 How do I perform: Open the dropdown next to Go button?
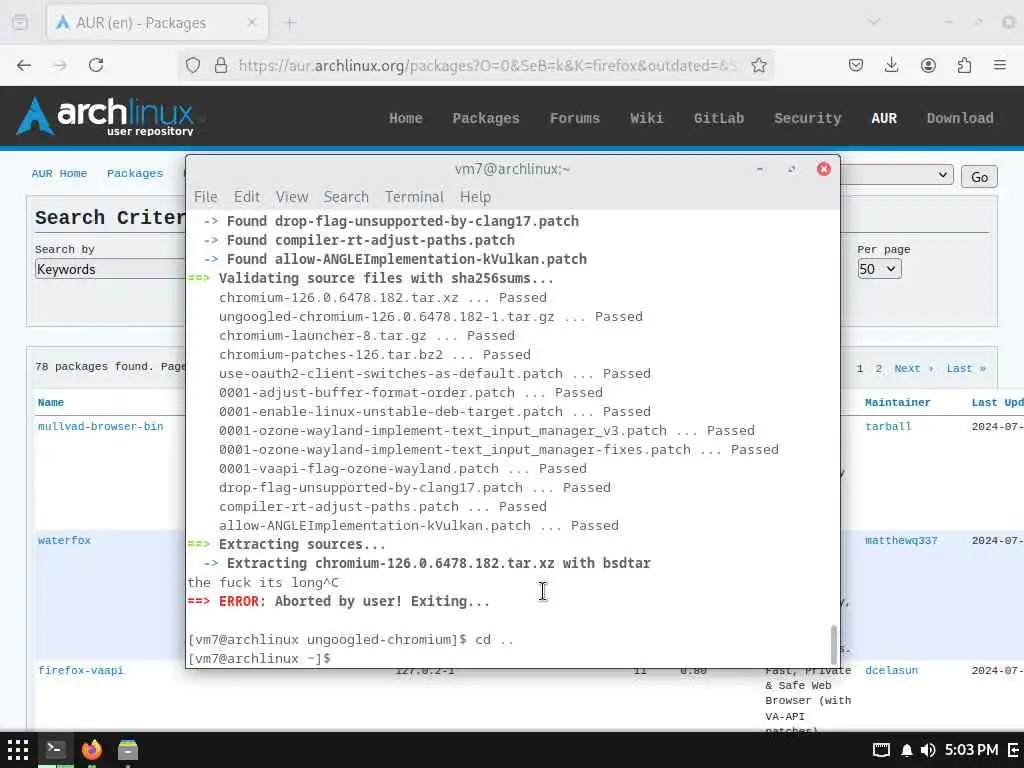[x=897, y=176]
